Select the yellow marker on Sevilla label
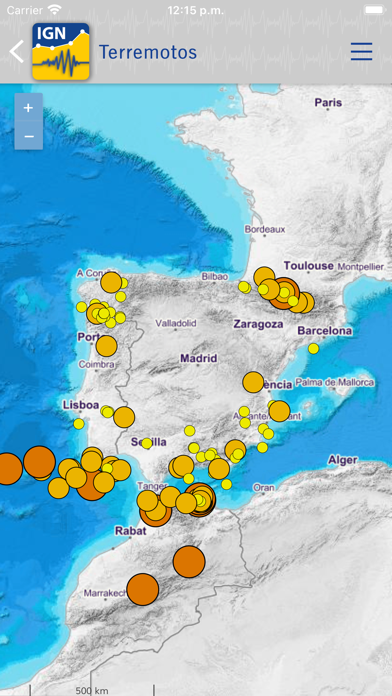Image resolution: width=392 pixels, height=696 pixels. click(x=147, y=443)
